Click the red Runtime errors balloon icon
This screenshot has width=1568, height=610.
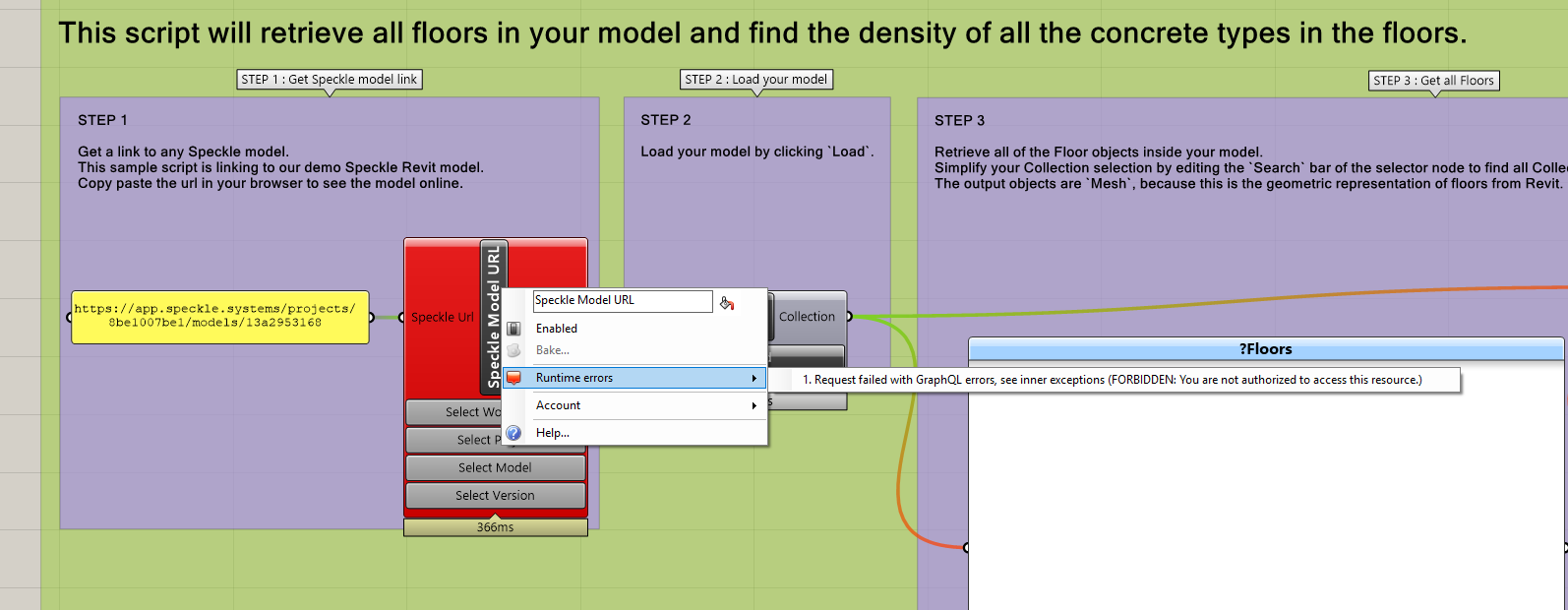tap(513, 378)
